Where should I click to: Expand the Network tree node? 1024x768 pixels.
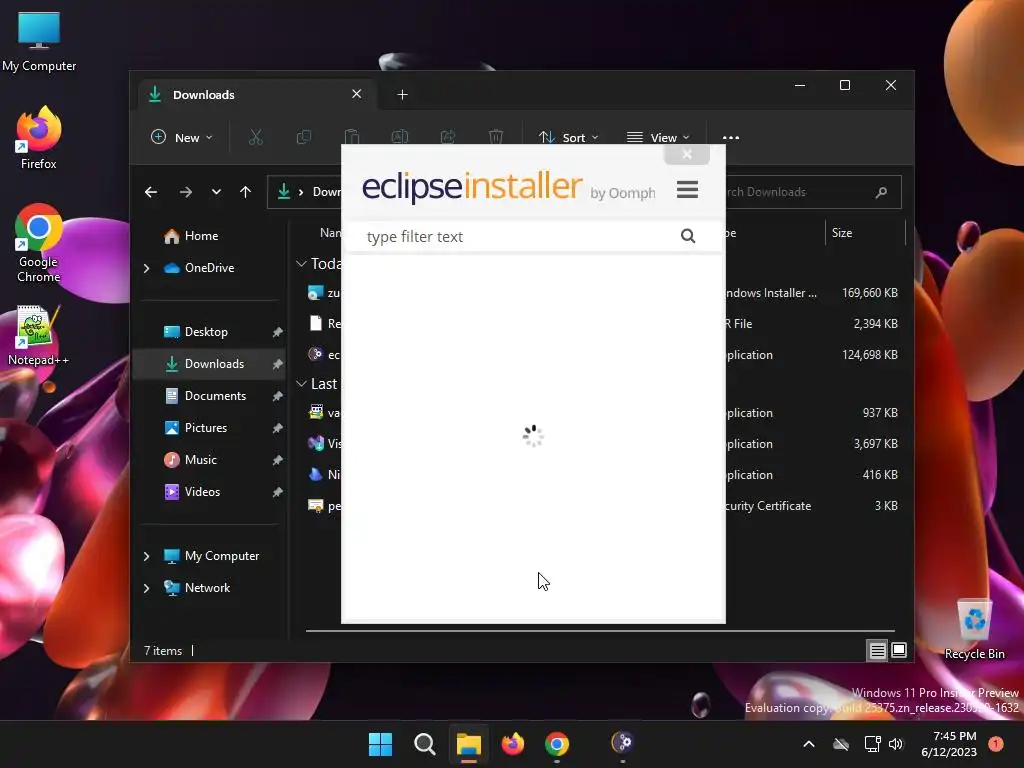point(146,588)
